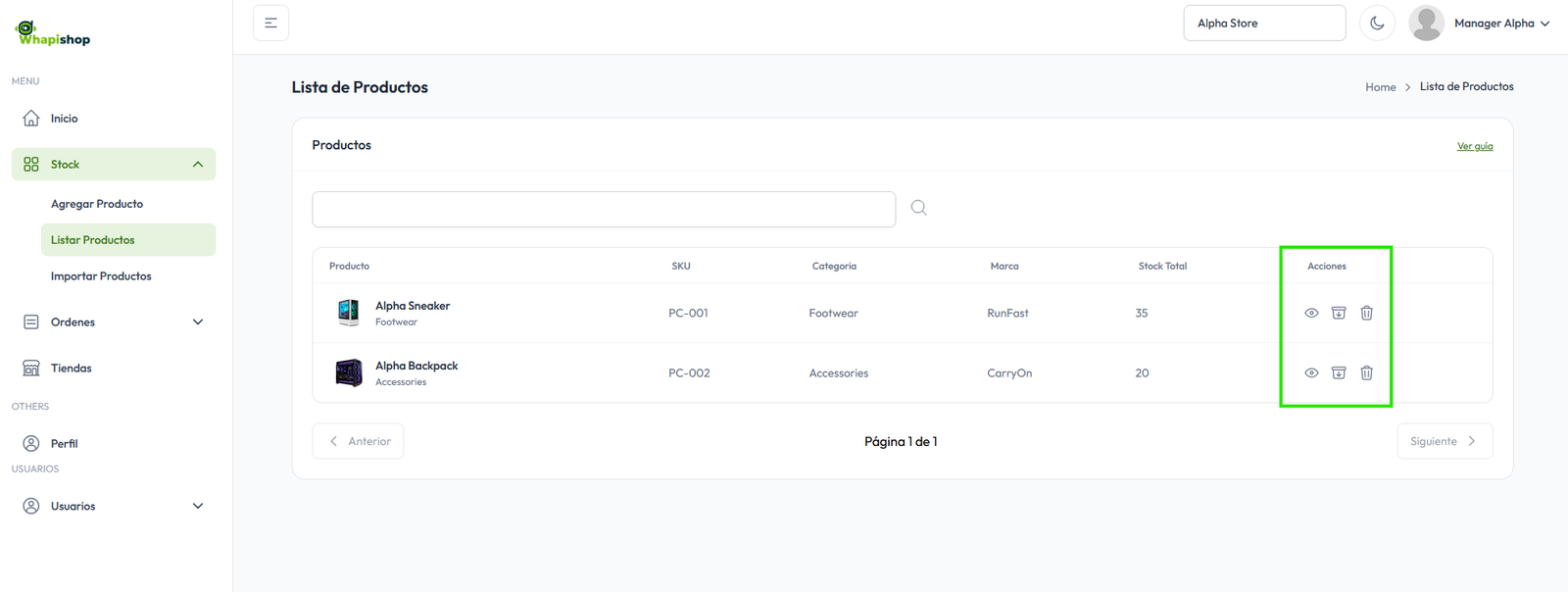
Task: Open the Manager Alpha user avatar
Action: coord(1426,24)
